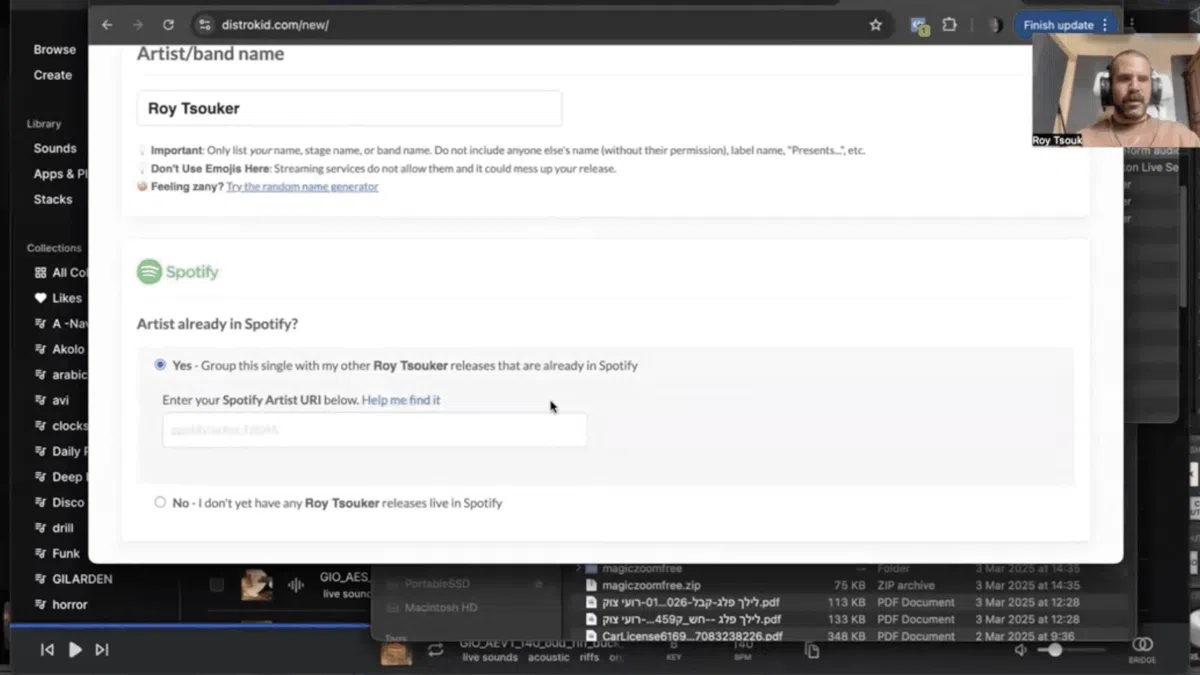Open the avi collection
1200x675 pixels.
pos(52,400)
